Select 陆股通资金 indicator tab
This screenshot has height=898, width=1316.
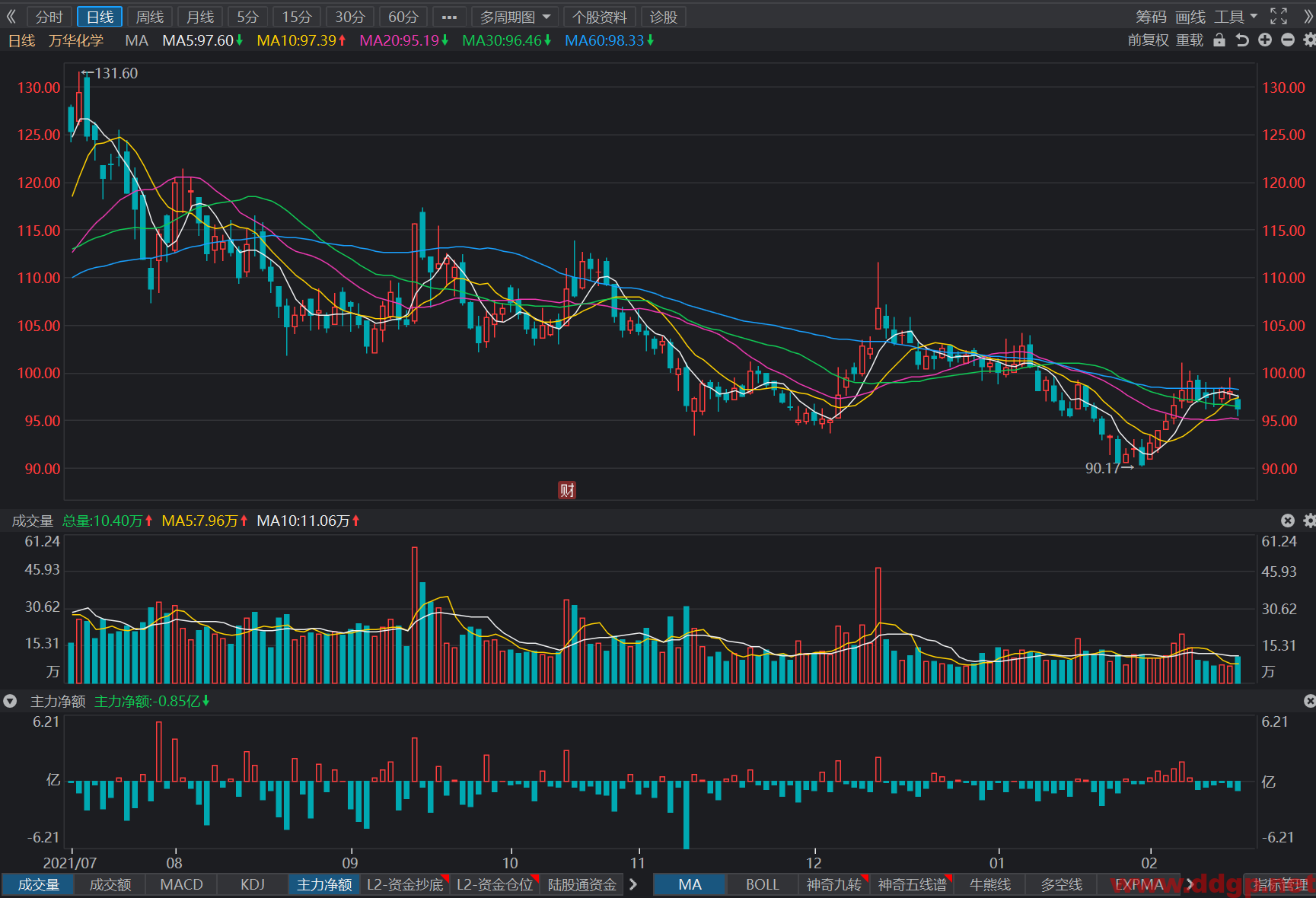[x=582, y=884]
